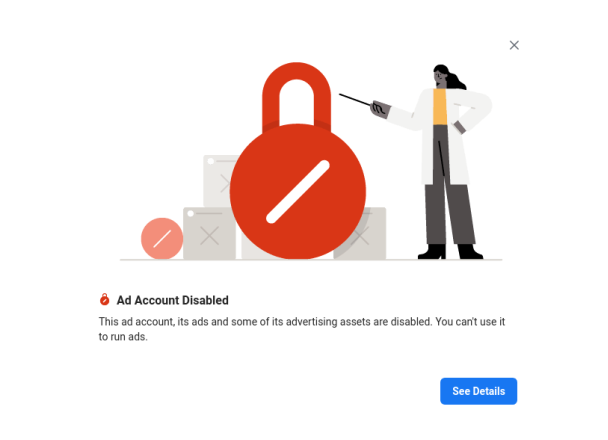Click the small pink prohibited circle
The image size is (608, 440).
coord(162,238)
